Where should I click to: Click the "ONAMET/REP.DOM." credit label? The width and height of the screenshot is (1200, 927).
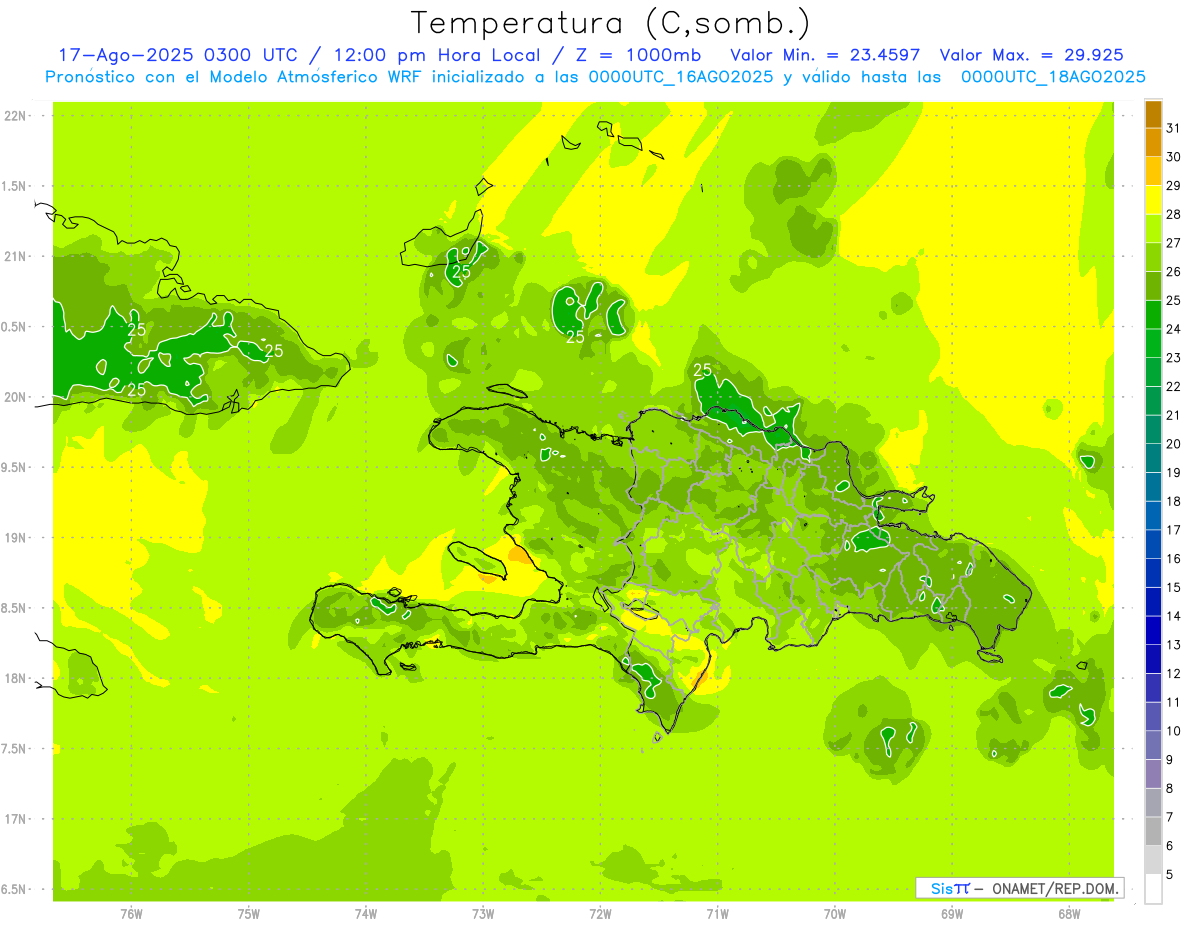(1055, 888)
